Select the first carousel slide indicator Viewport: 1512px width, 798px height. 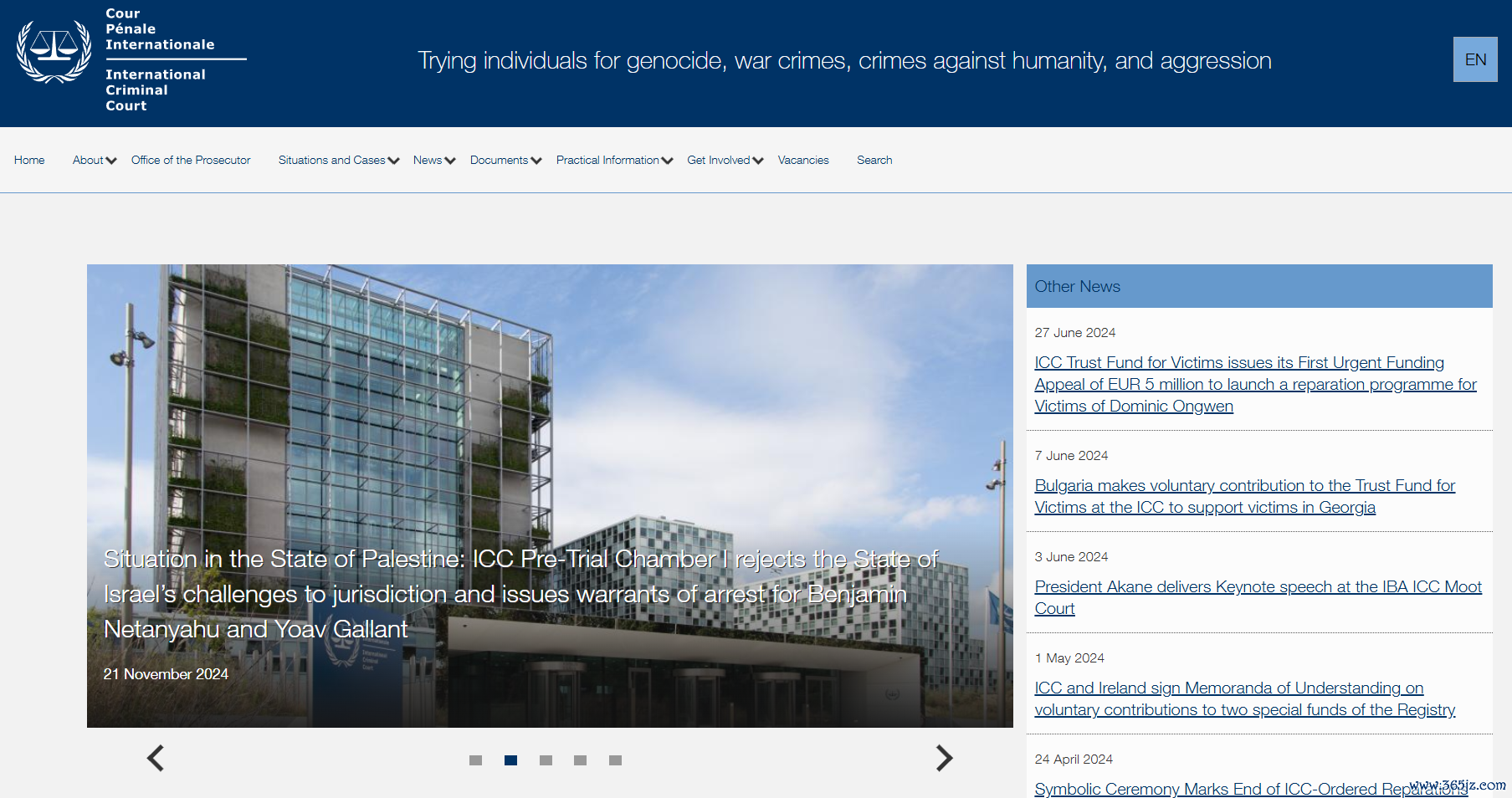coord(475,760)
